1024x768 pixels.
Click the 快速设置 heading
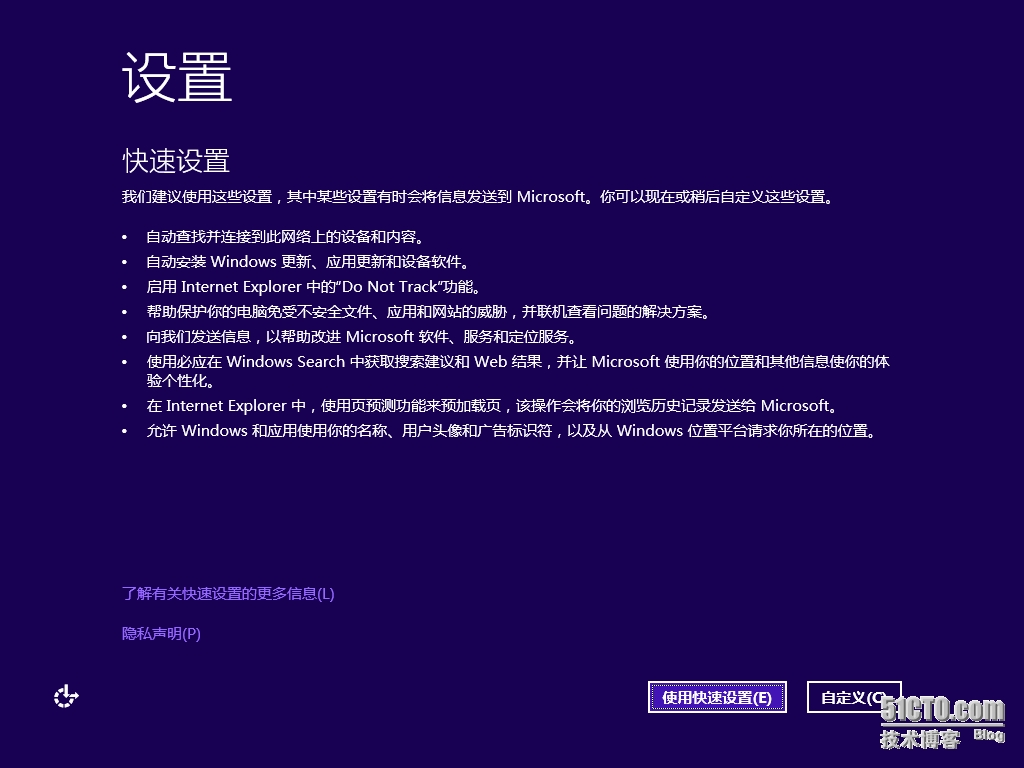(x=176, y=161)
